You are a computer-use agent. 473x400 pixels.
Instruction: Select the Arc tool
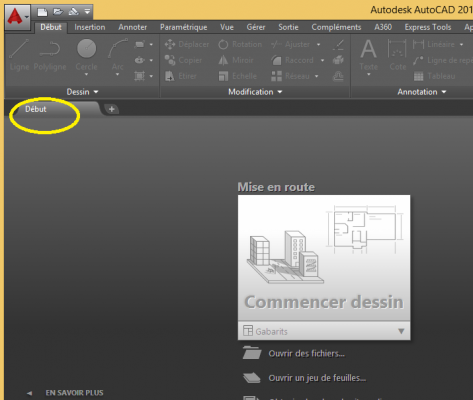pyautogui.click(x=118, y=54)
